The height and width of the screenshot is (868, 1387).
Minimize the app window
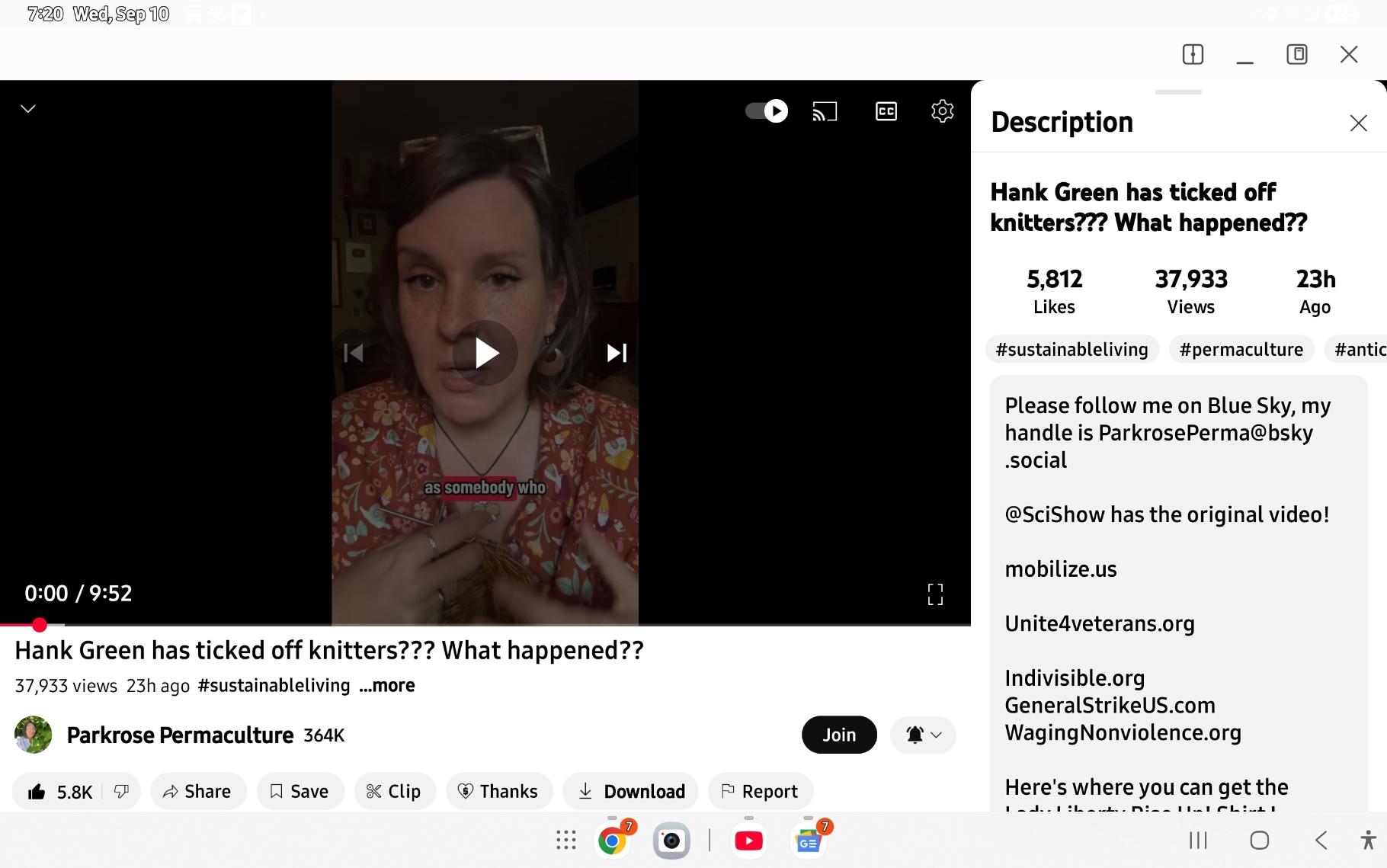tap(1245, 61)
